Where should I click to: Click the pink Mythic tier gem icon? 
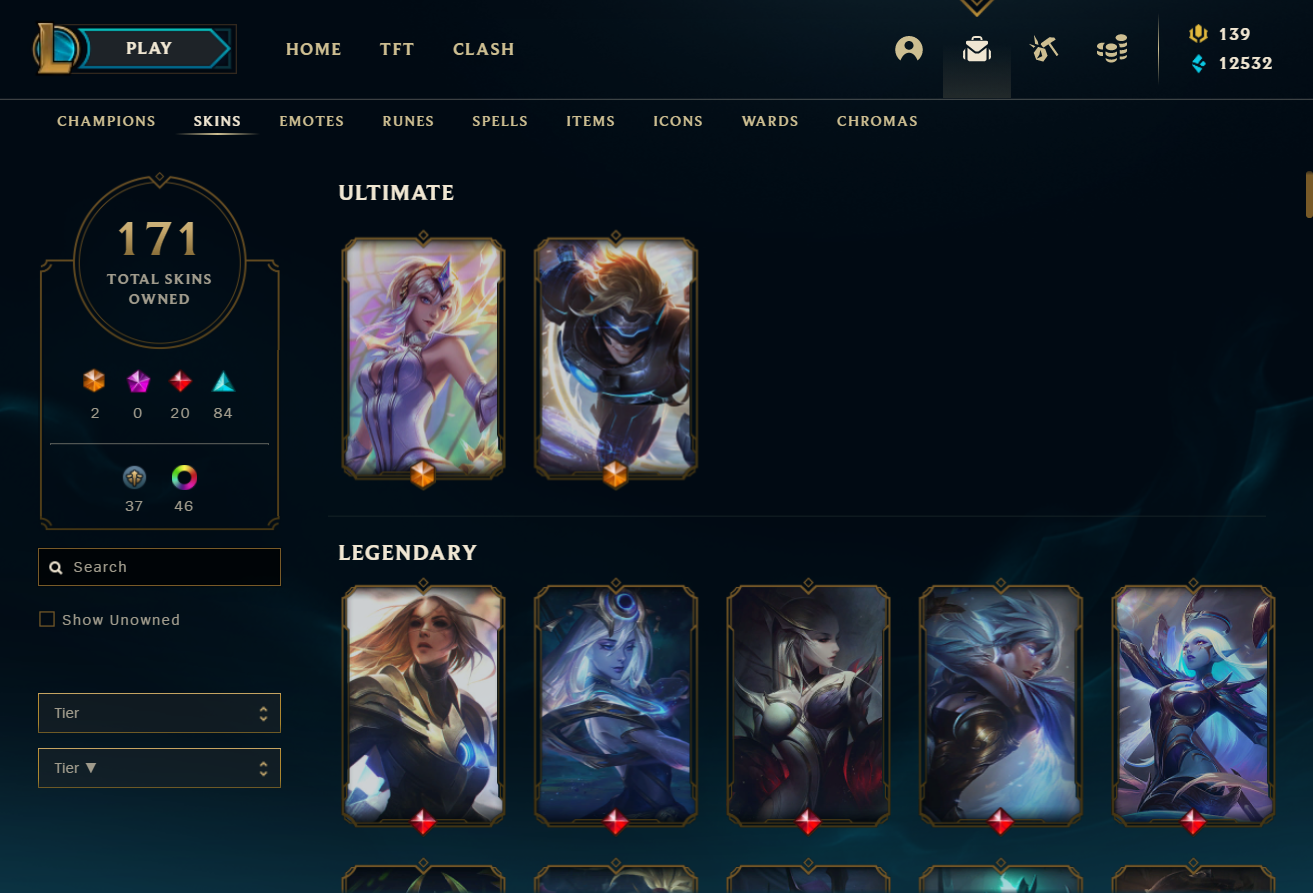tap(138, 381)
